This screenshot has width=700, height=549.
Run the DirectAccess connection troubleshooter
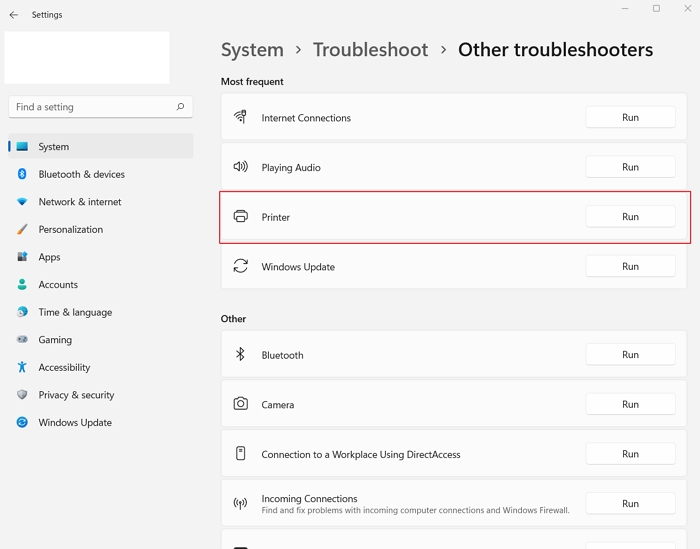coord(630,454)
